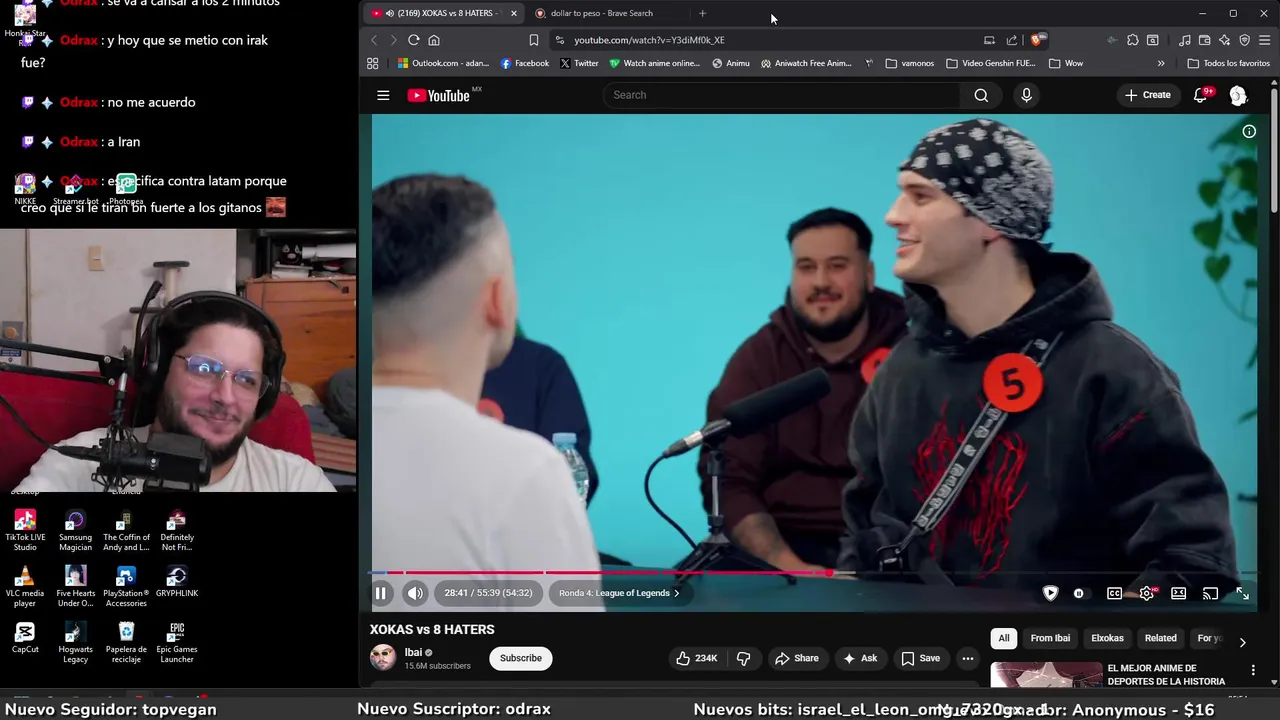
Task: Open YouTube notifications bell
Action: pyautogui.click(x=1201, y=95)
